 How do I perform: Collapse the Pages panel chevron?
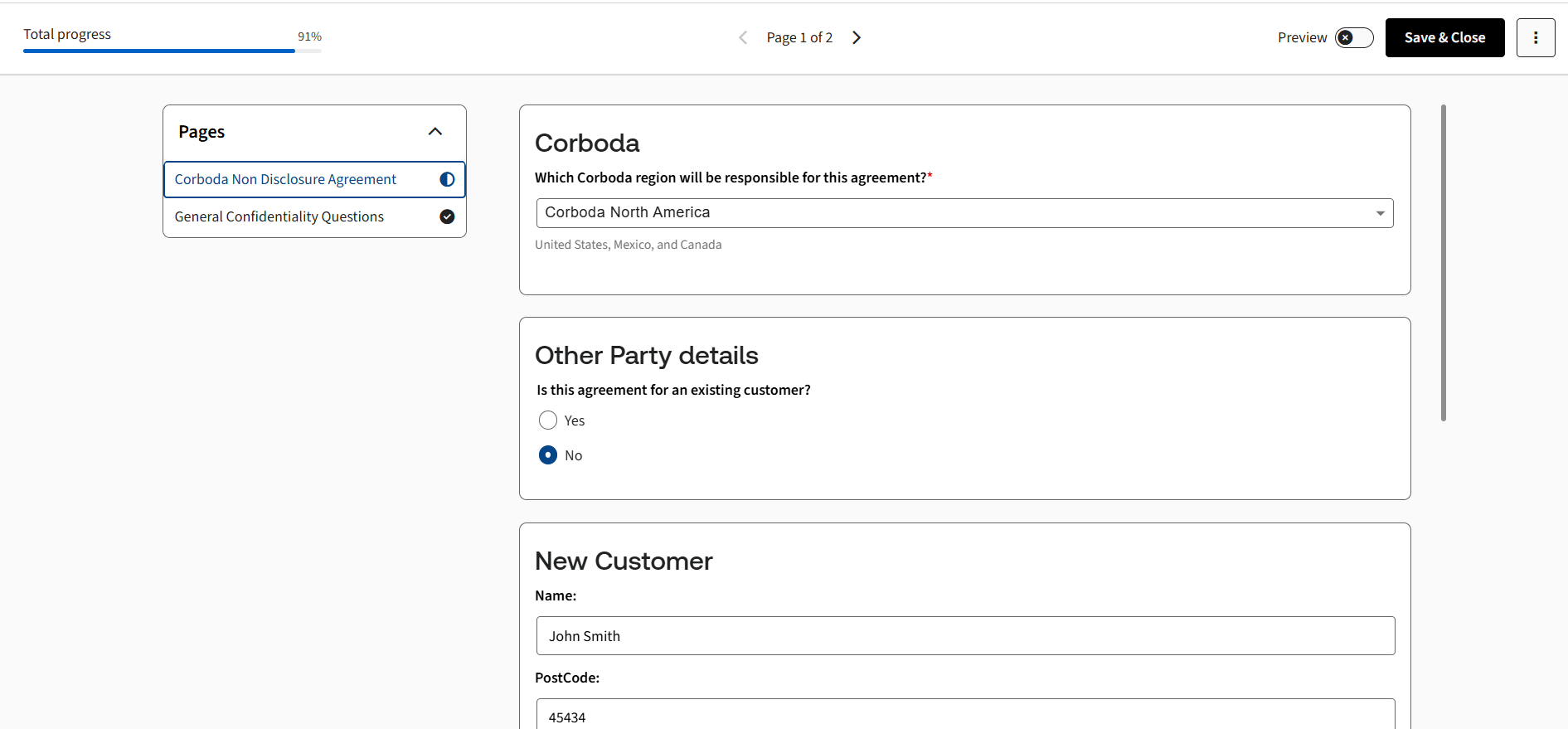(435, 132)
